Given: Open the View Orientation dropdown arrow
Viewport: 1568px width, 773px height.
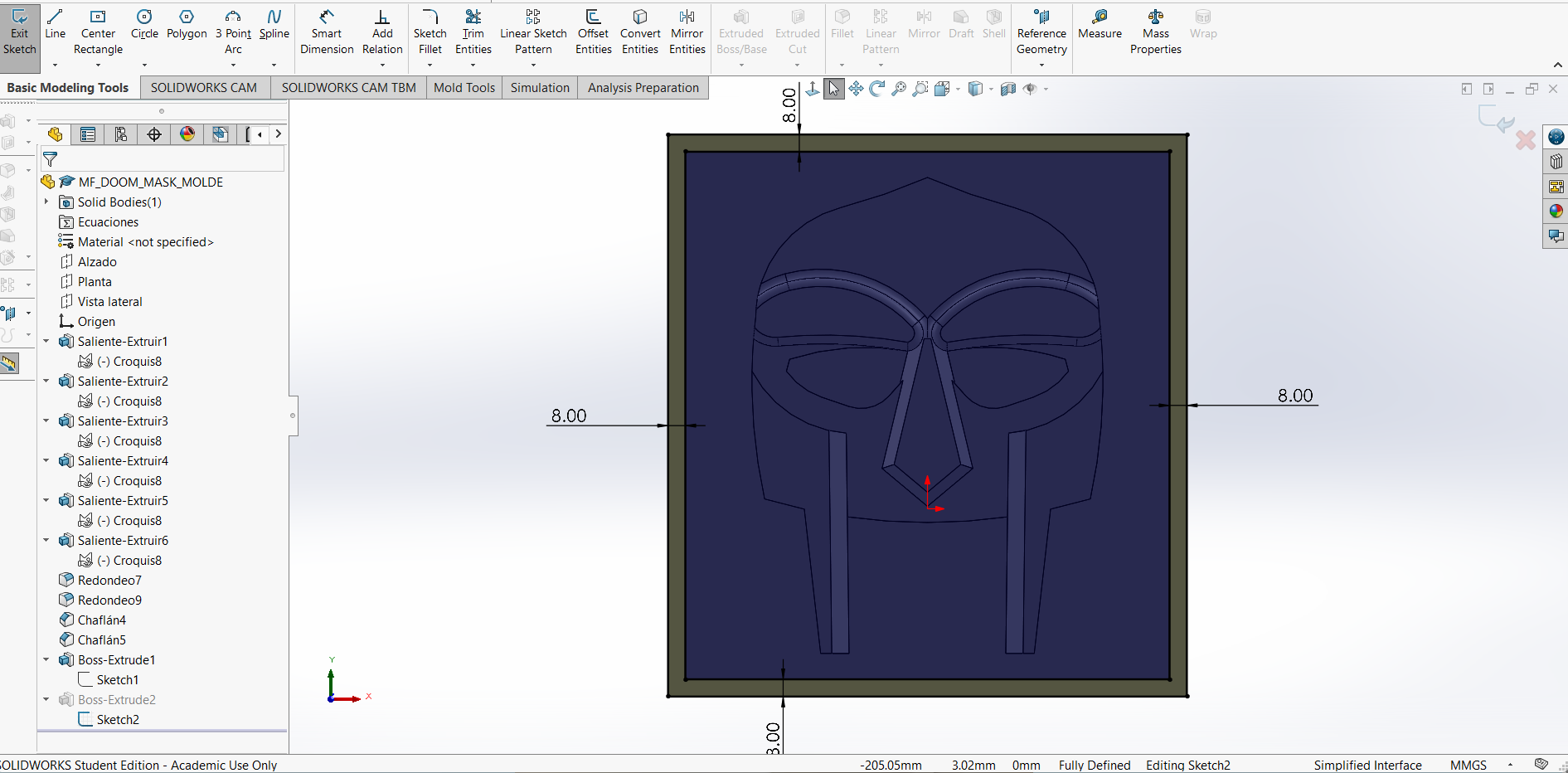Looking at the screenshot, I should (959, 89).
